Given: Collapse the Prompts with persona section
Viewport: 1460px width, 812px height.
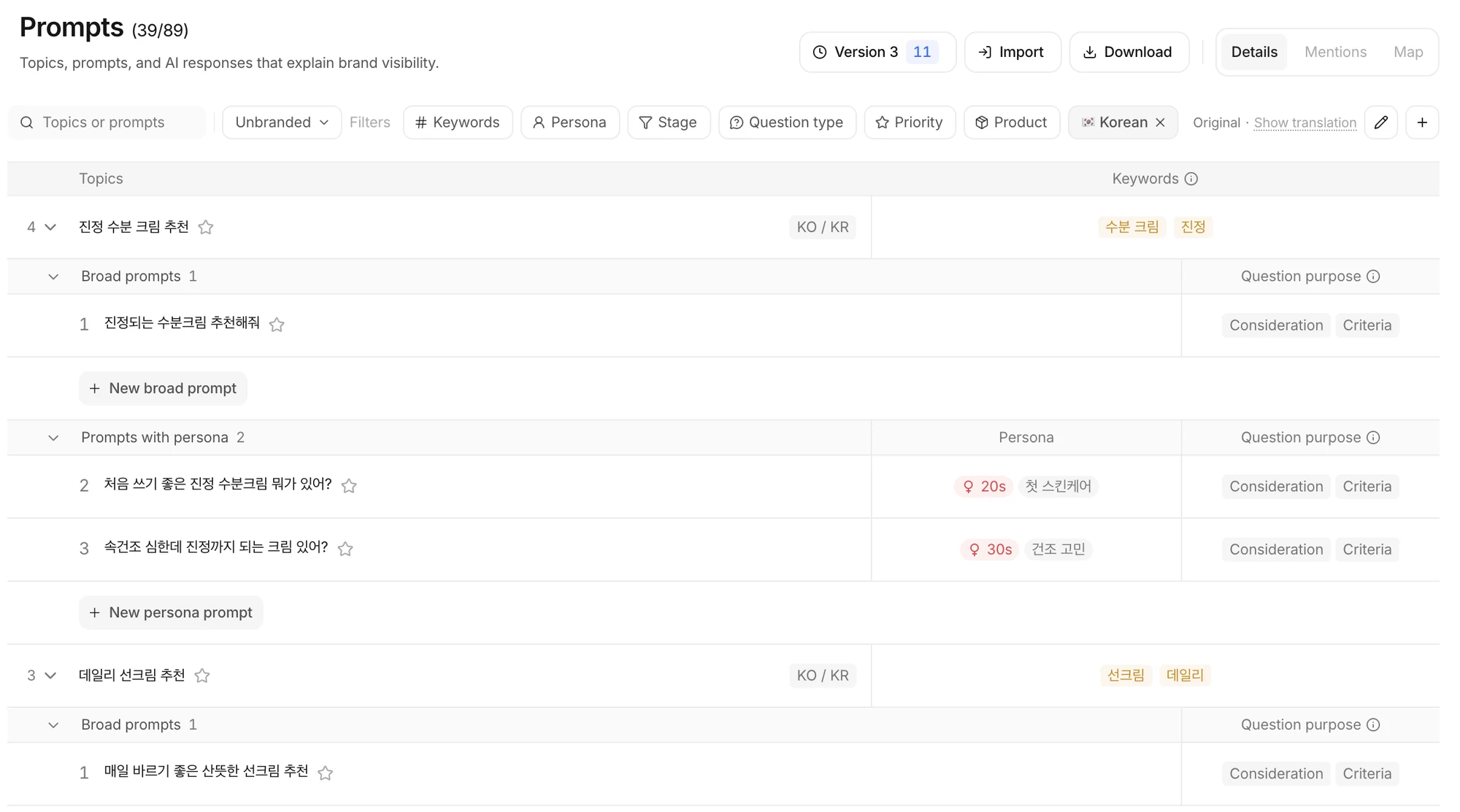Looking at the screenshot, I should click(x=53, y=438).
